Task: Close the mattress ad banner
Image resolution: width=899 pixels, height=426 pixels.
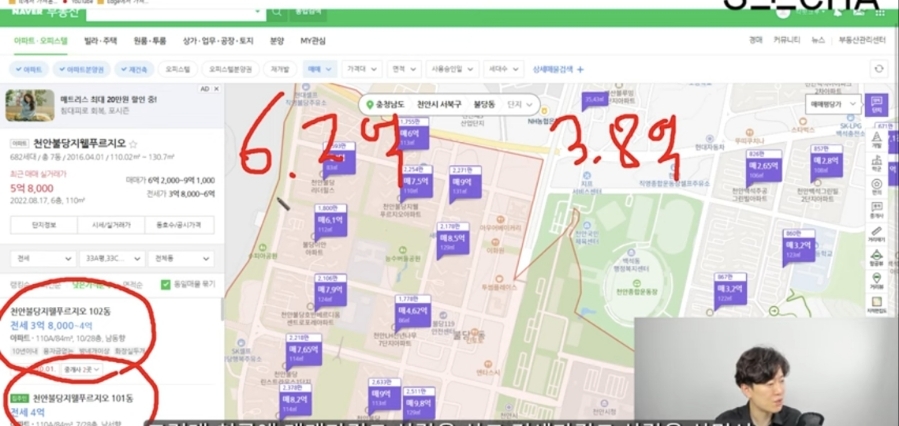Action: pos(216,89)
